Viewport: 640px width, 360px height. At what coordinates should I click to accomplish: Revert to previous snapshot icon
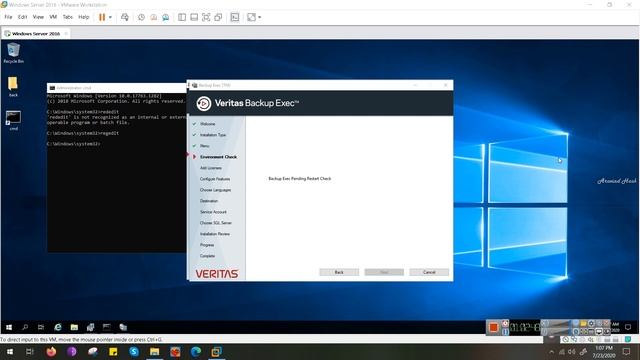153,17
